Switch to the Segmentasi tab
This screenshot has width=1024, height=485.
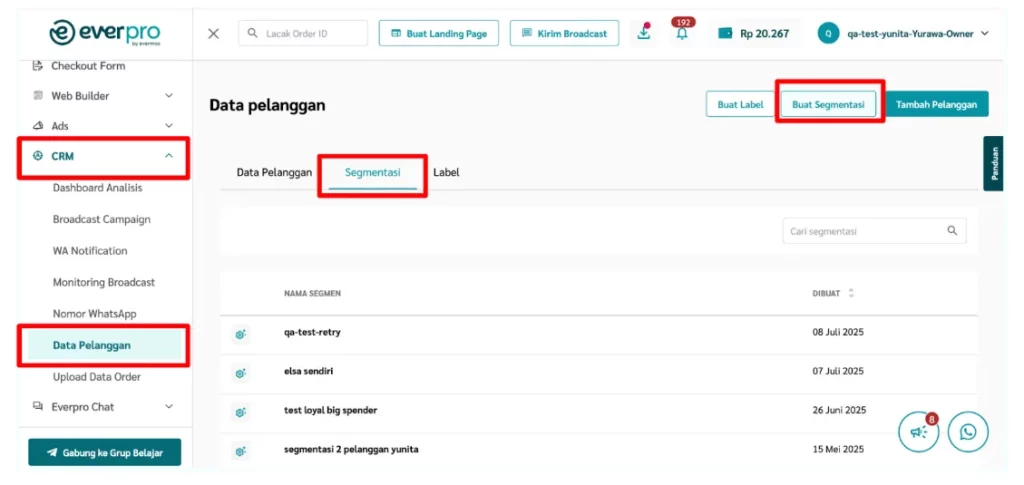[372, 172]
